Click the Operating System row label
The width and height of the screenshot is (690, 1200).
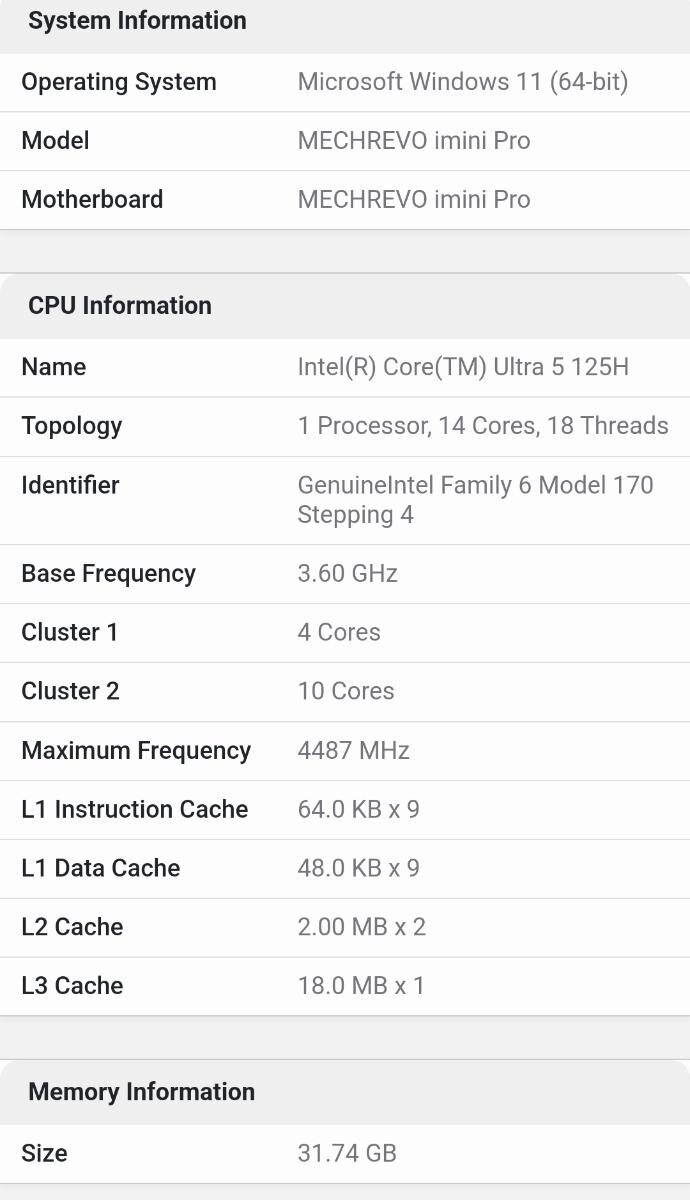(119, 82)
